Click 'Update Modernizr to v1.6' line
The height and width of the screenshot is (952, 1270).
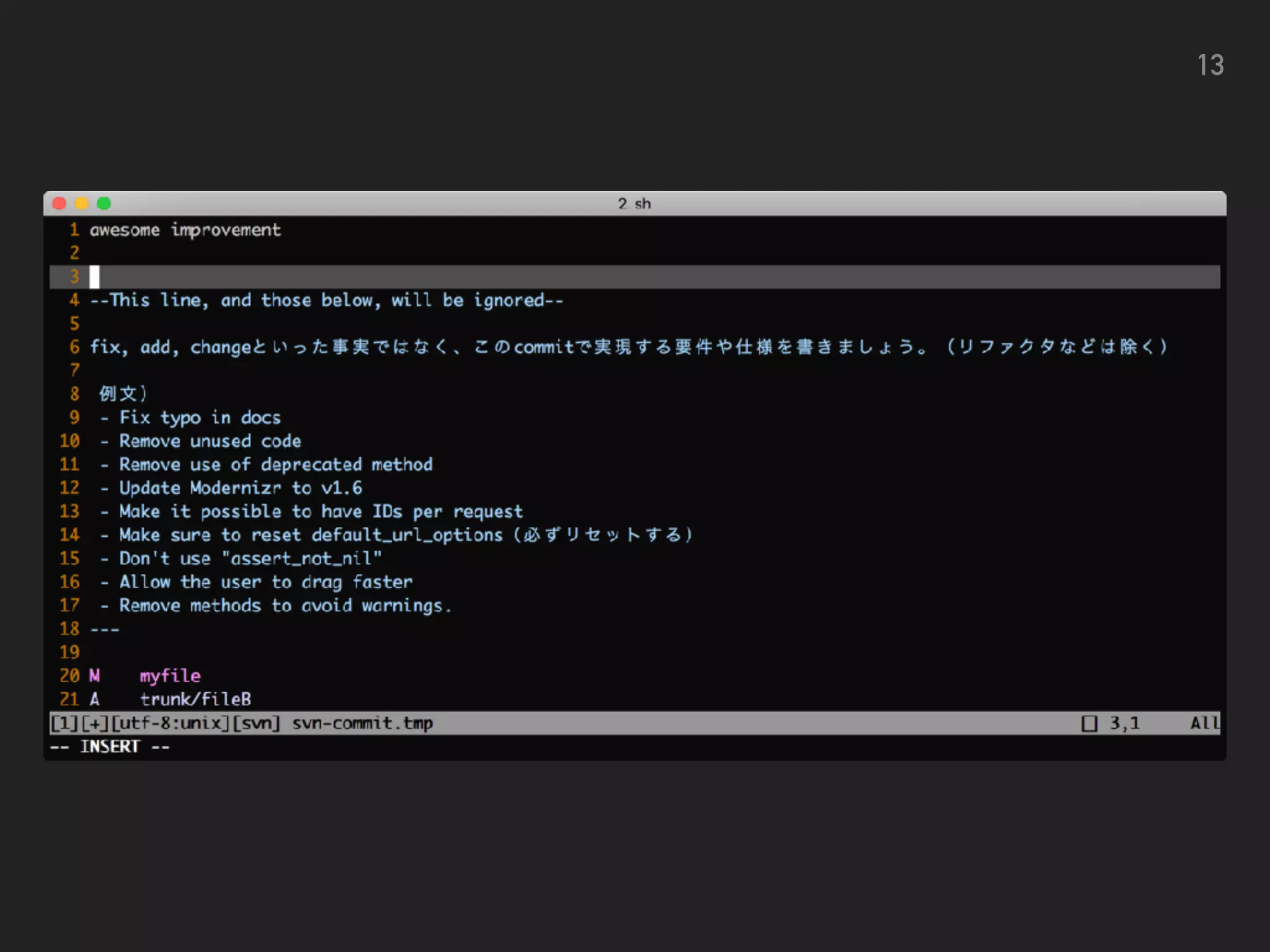click(240, 488)
